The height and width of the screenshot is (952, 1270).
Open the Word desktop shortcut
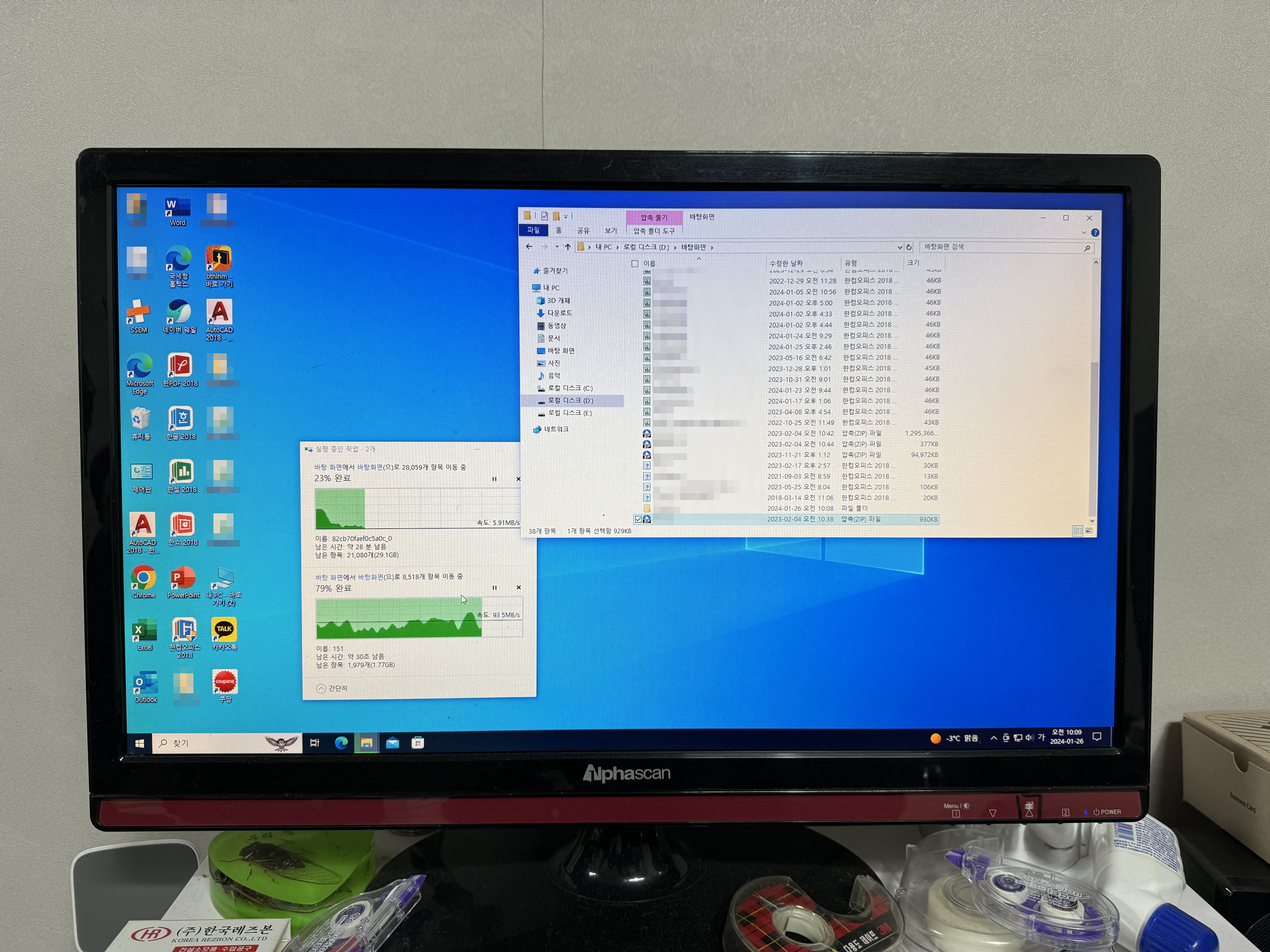coord(177,211)
